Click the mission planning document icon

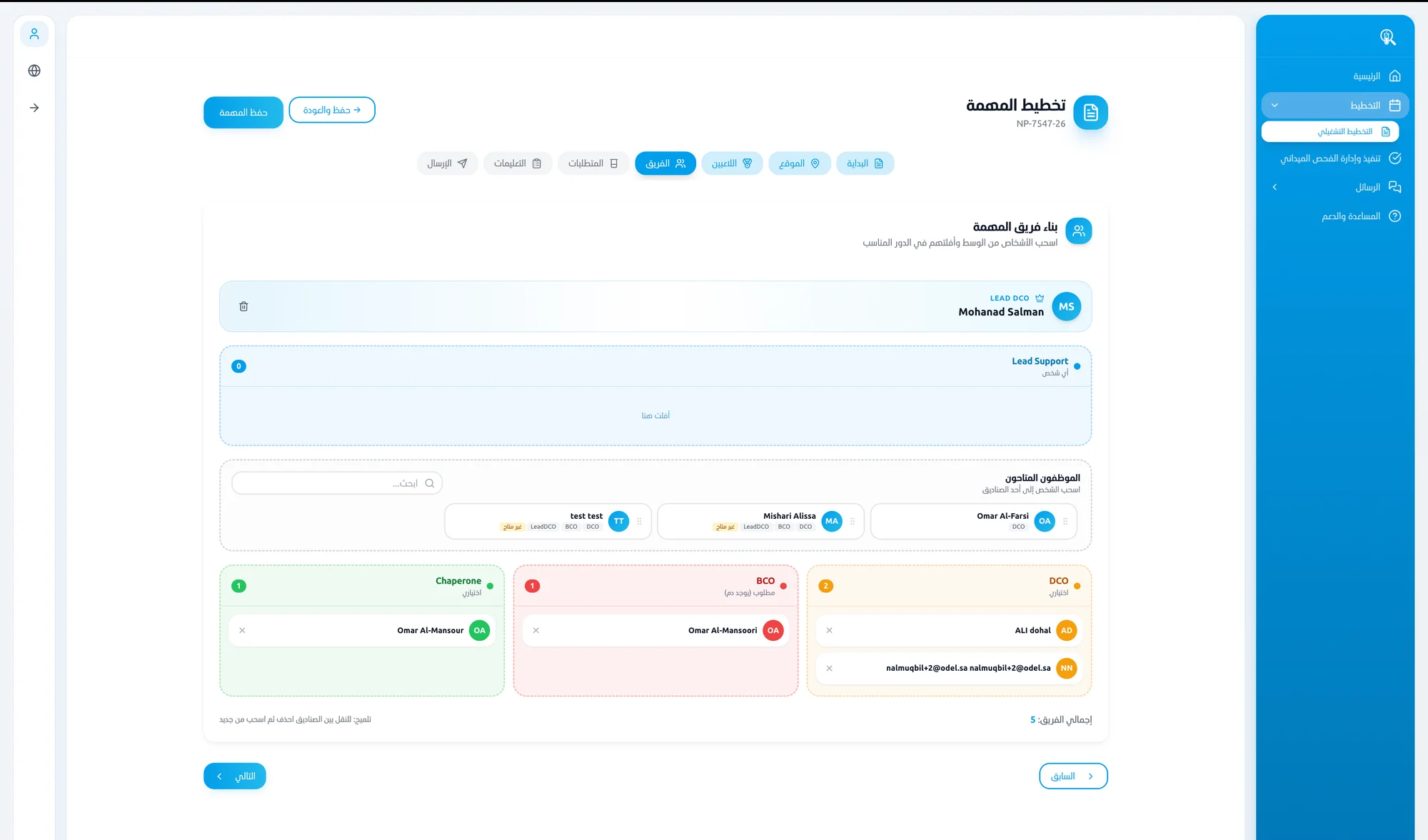click(x=1090, y=112)
